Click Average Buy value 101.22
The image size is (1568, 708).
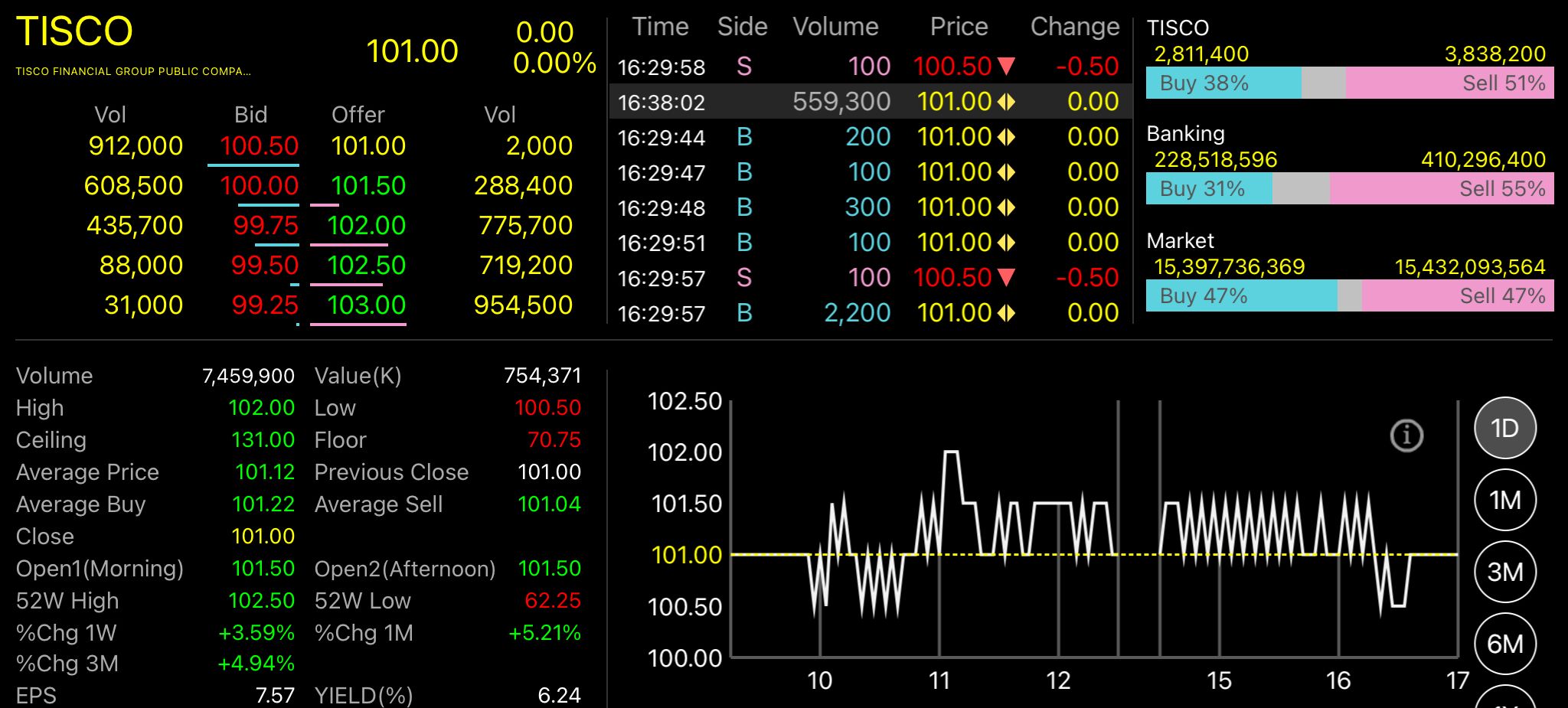click(263, 504)
